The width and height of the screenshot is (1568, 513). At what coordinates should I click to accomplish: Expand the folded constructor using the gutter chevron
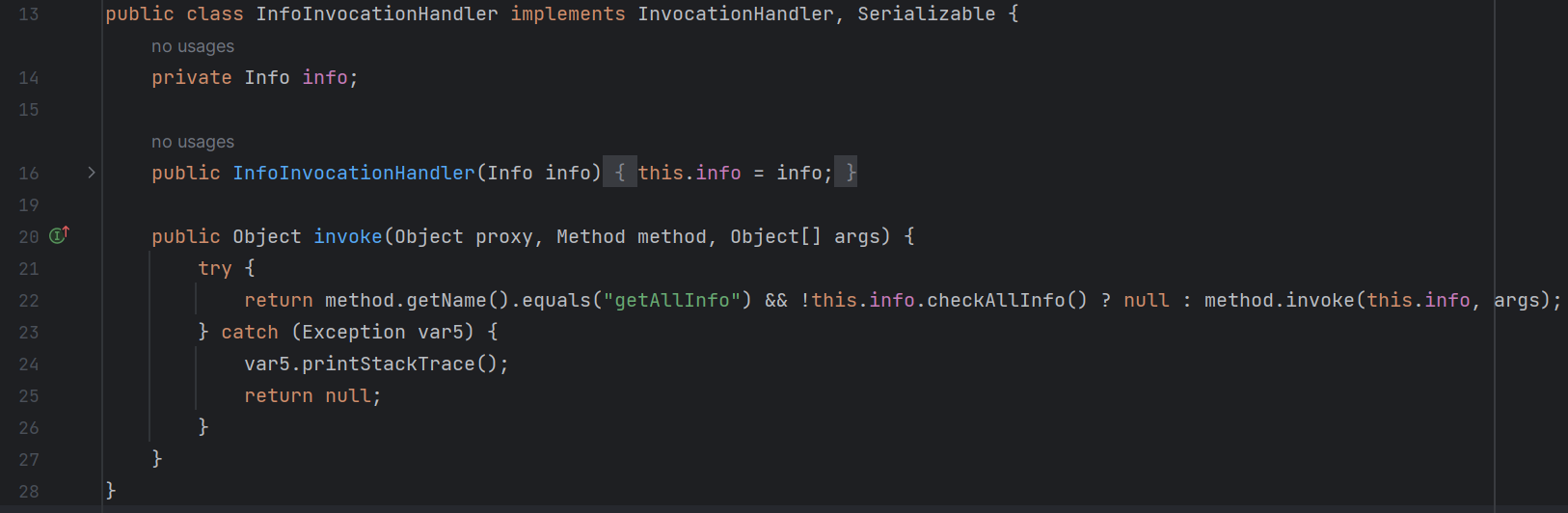(92, 173)
